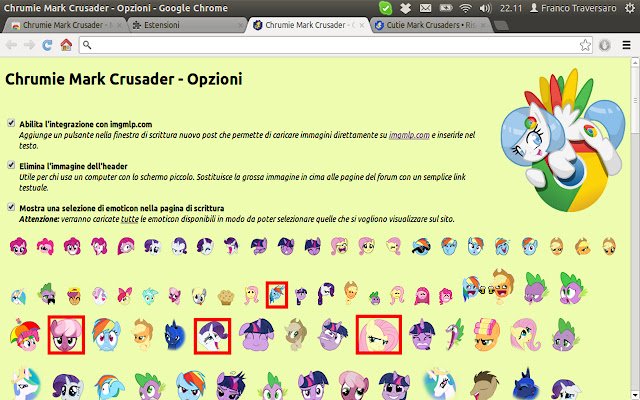Click the 22.11 clock

pyautogui.click(x=511, y=8)
